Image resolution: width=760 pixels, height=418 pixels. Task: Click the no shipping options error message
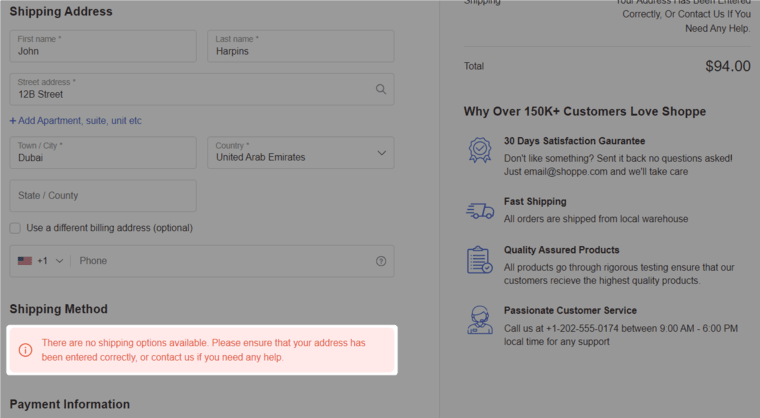pyautogui.click(x=203, y=350)
